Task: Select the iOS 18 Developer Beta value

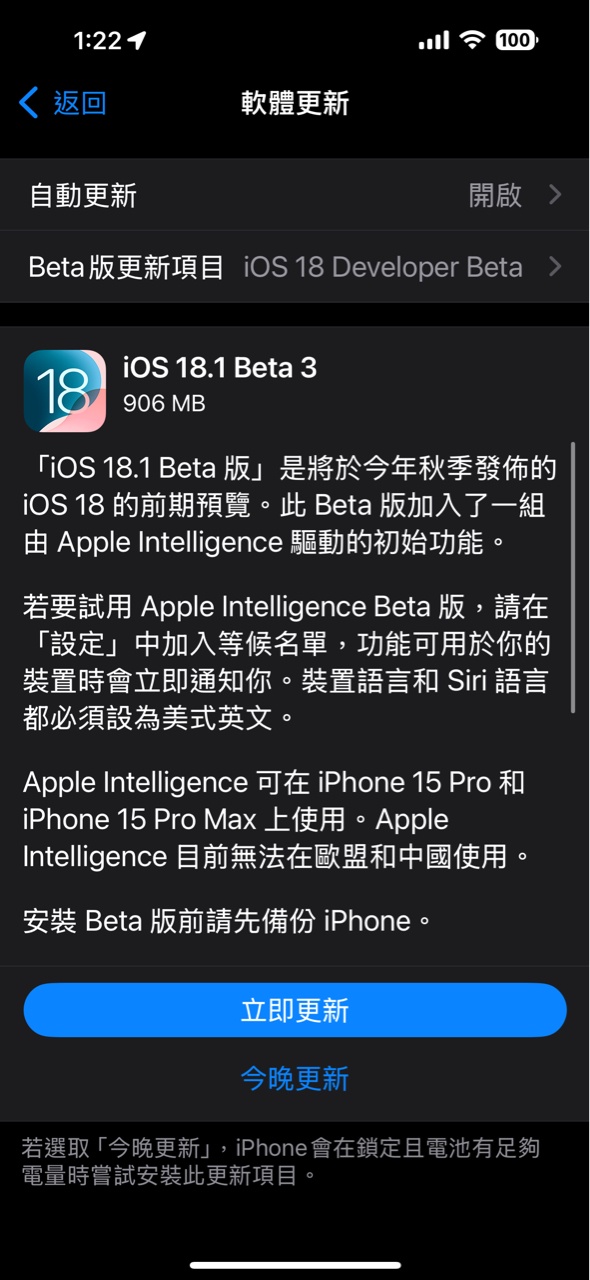Action: coord(383,267)
